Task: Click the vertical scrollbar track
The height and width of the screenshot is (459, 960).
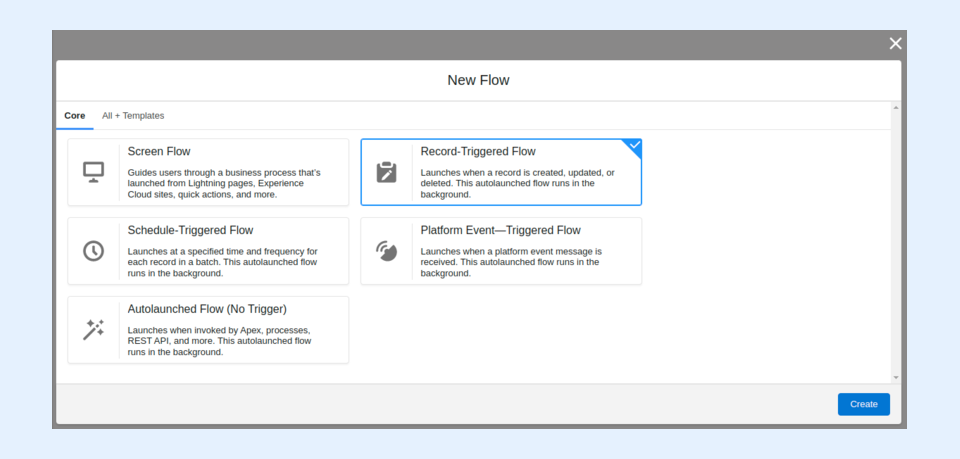Action: point(895,240)
